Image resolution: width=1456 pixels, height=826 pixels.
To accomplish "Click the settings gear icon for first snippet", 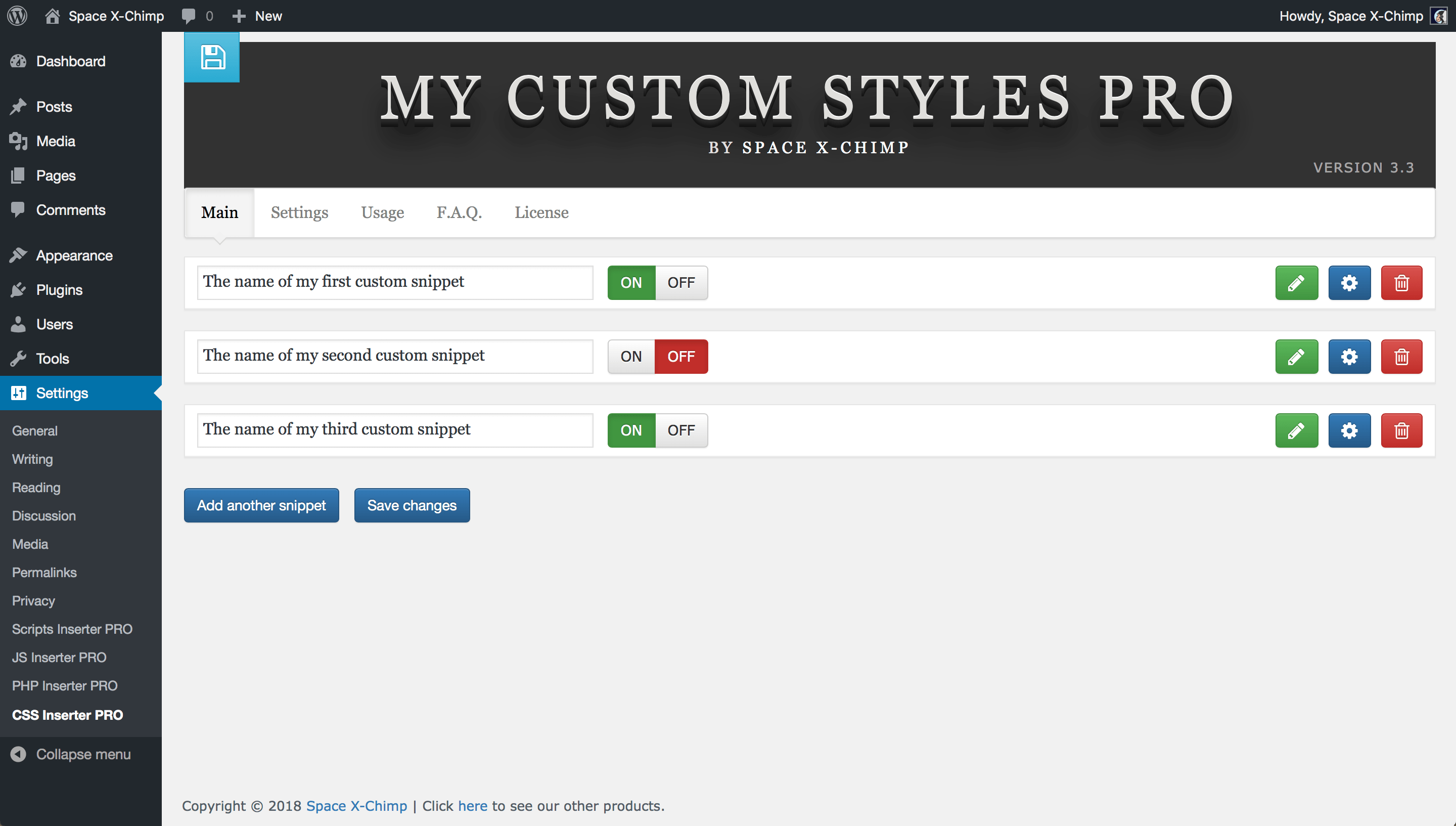I will point(1350,283).
